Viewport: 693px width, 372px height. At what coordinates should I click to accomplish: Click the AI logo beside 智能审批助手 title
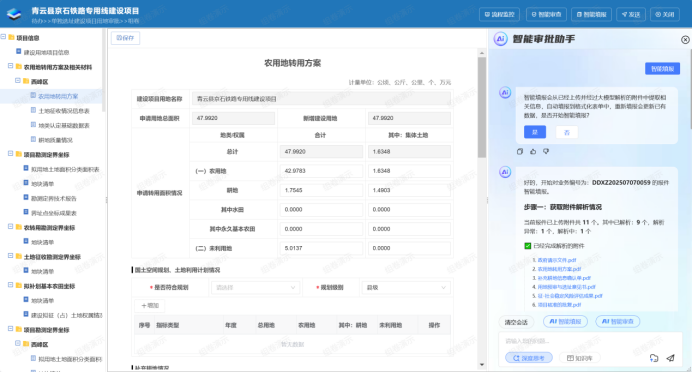click(x=500, y=39)
